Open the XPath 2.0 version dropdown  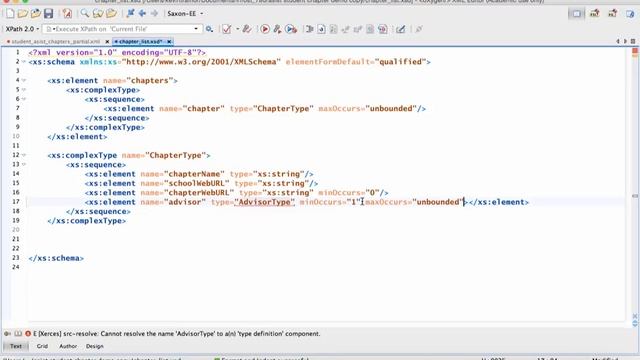(x=22, y=29)
